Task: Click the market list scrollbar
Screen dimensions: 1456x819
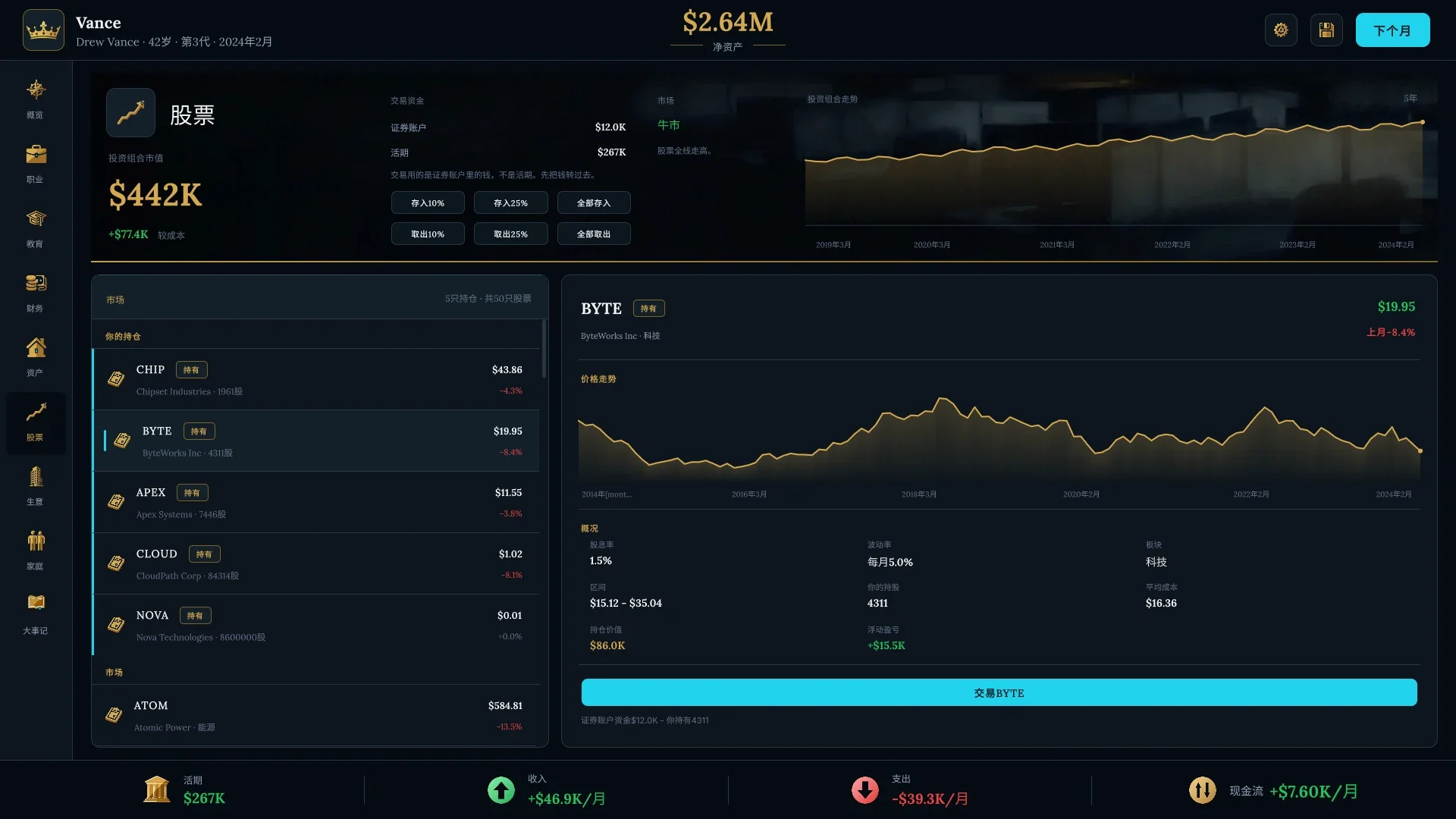Action: pyautogui.click(x=544, y=349)
